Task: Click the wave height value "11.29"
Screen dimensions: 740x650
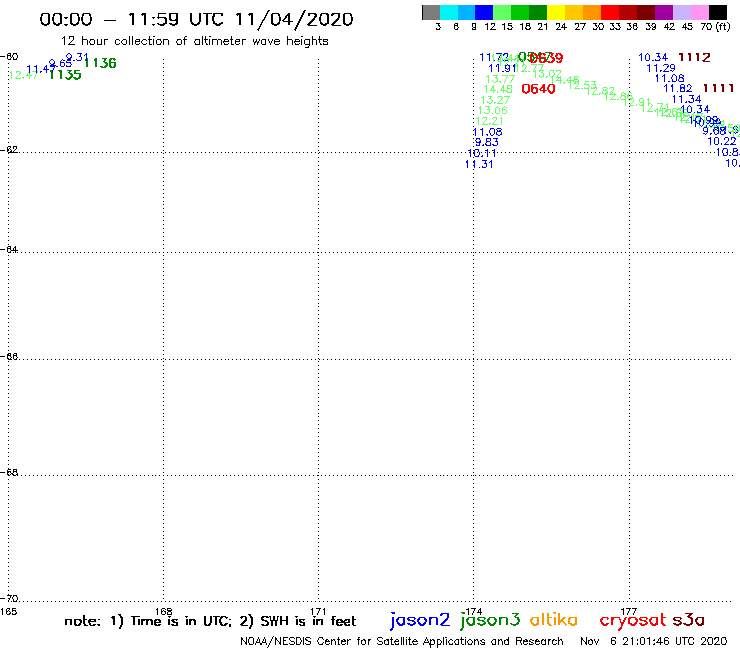Action: (661, 68)
